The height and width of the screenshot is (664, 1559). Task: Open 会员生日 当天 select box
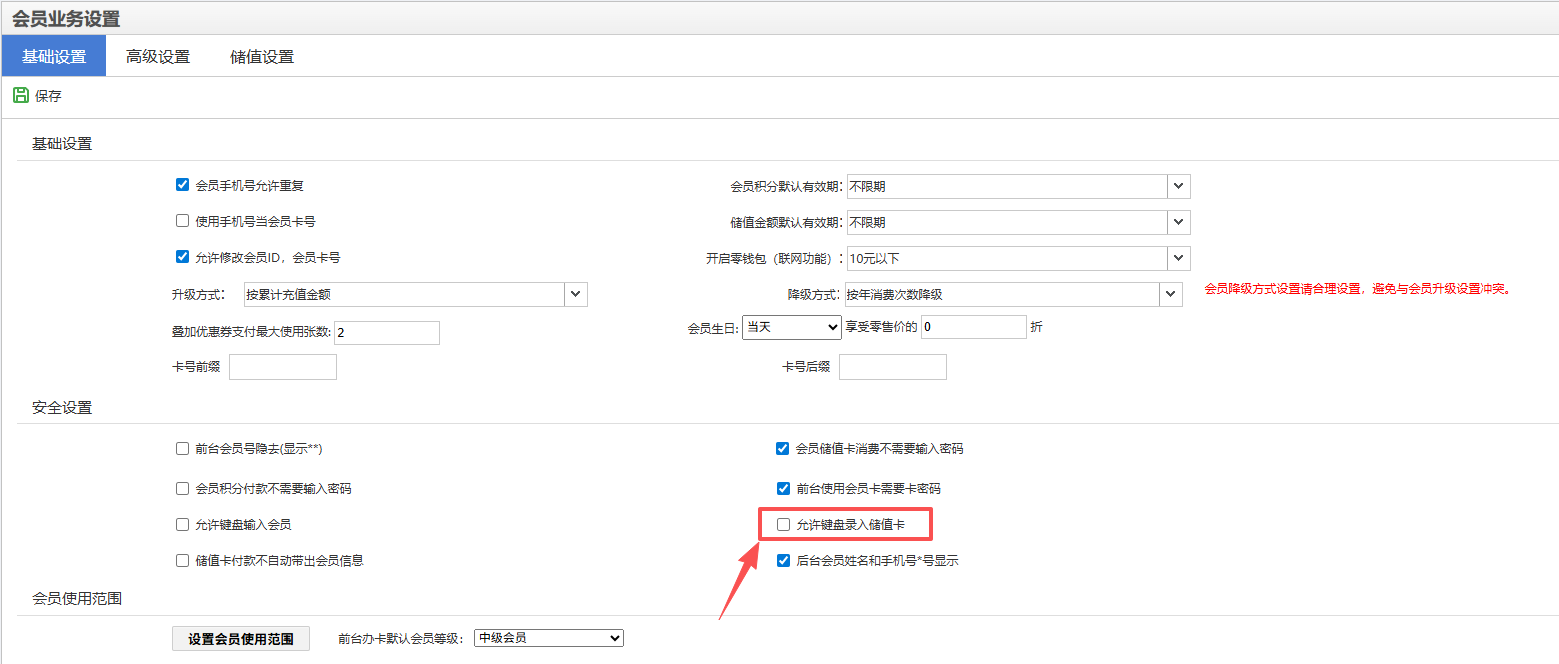[x=792, y=327]
